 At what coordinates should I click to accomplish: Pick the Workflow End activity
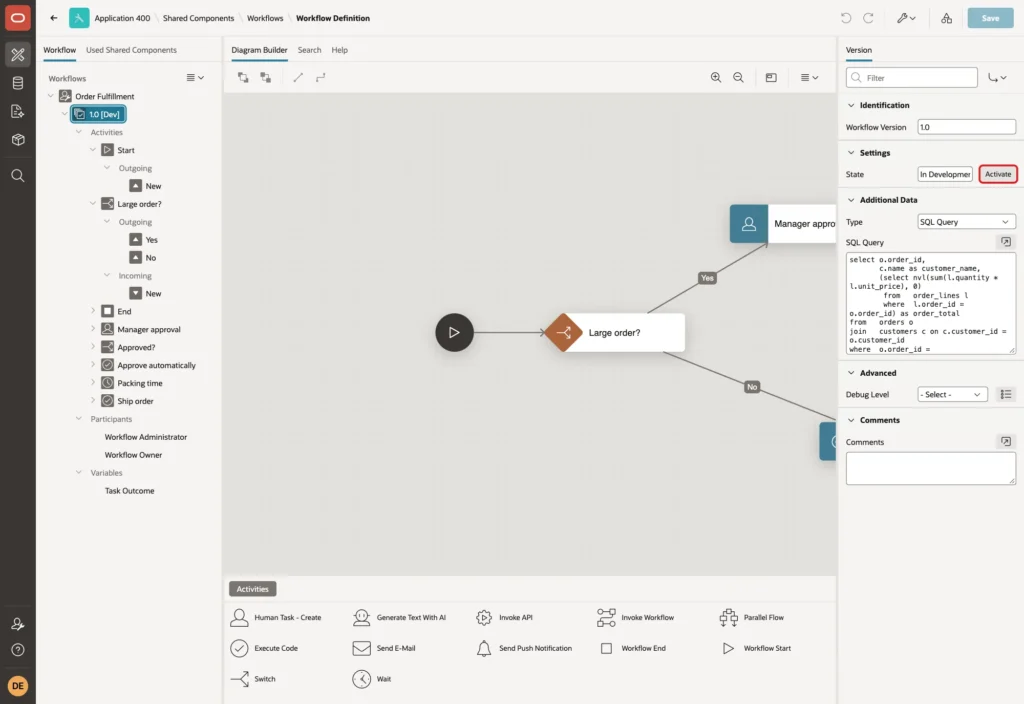pyautogui.click(x=632, y=648)
